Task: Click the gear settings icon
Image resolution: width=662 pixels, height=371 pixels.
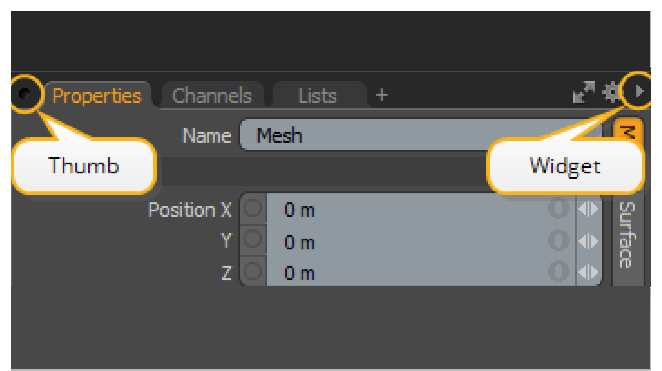Action: tap(611, 92)
